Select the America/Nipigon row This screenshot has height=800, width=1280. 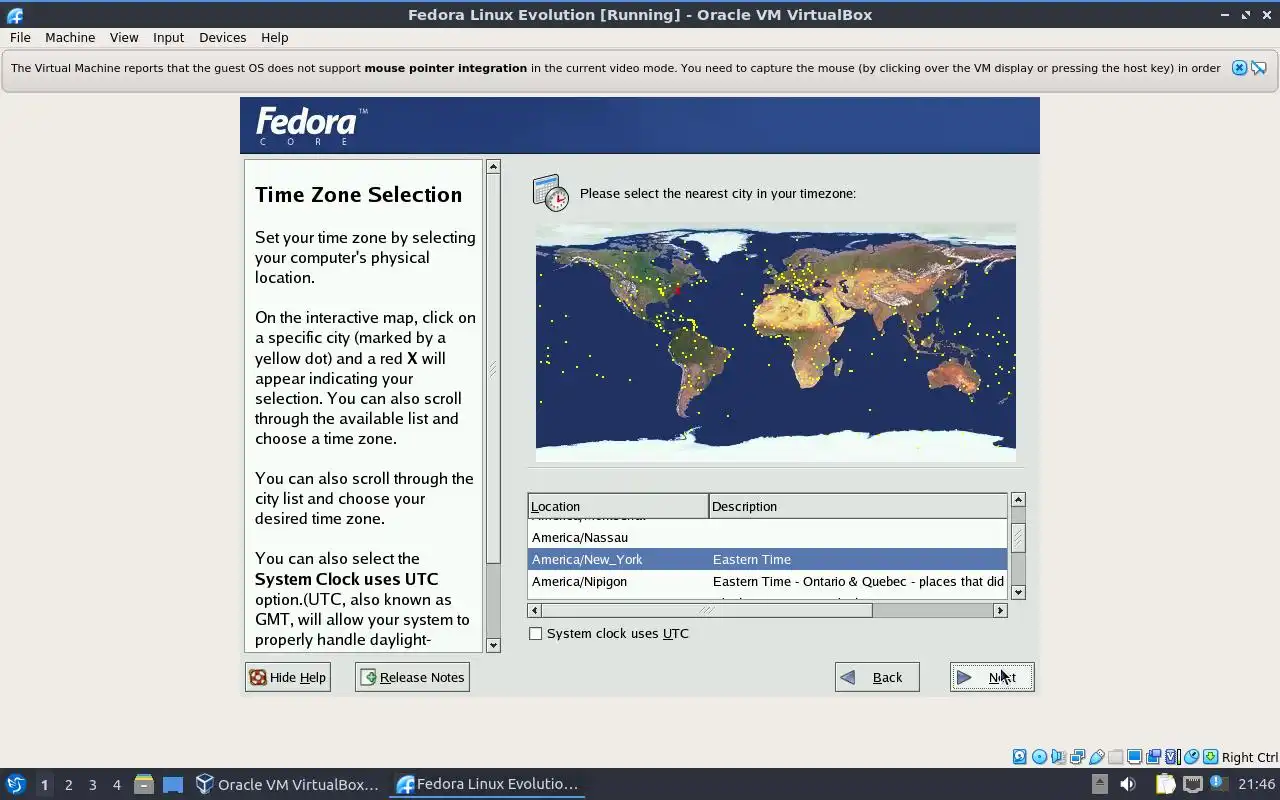(x=767, y=581)
